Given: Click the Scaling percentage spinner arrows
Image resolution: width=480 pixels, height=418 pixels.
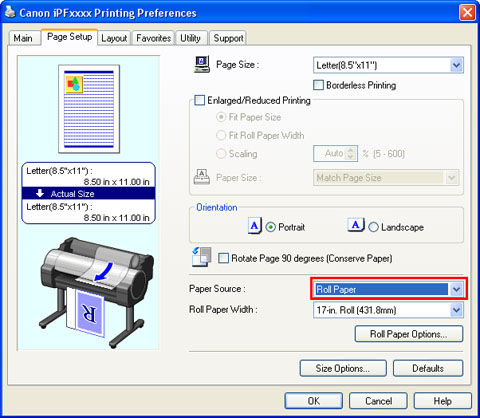Looking at the screenshot, I should 350,153.
